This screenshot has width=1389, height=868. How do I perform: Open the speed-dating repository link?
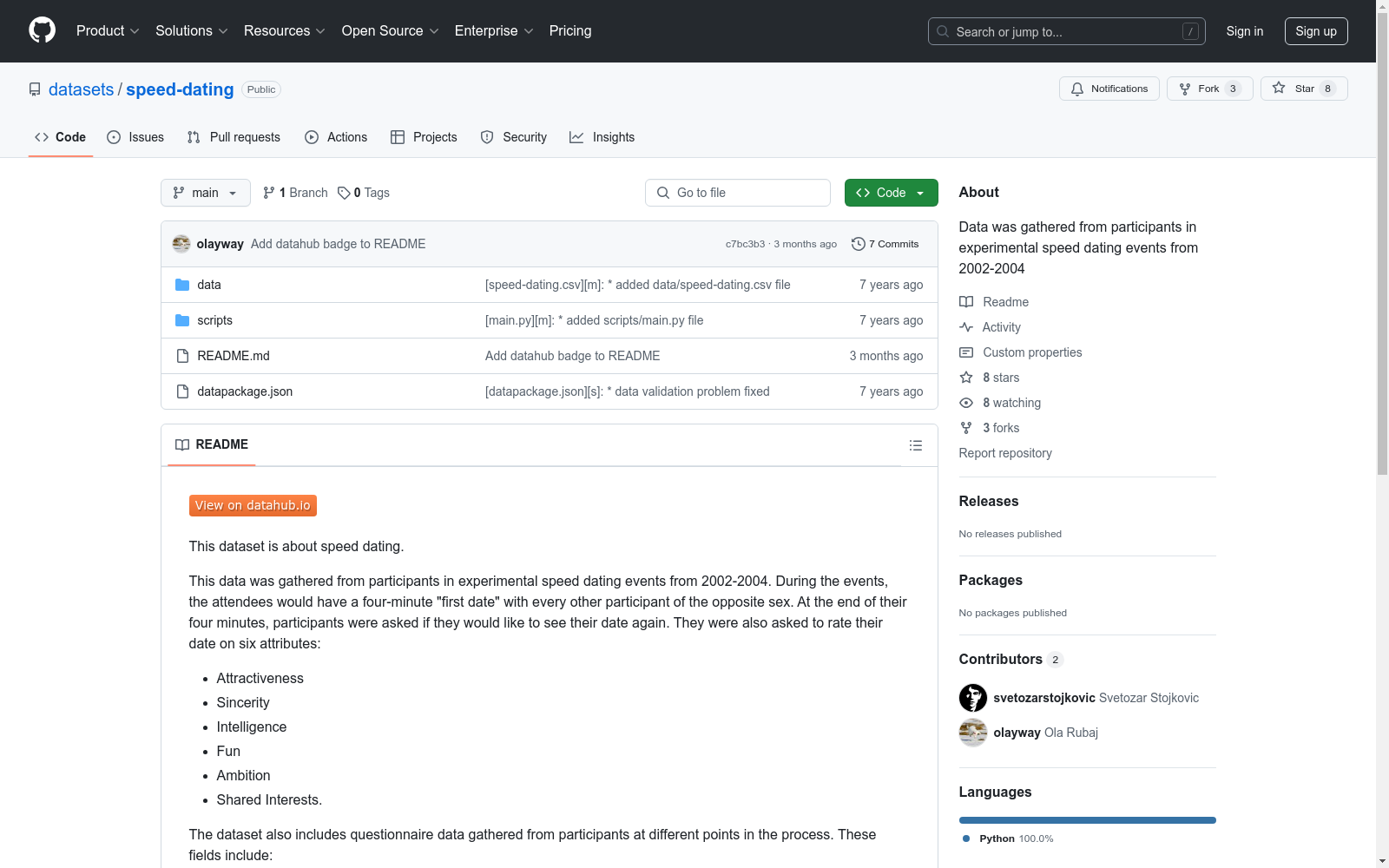pos(180,89)
